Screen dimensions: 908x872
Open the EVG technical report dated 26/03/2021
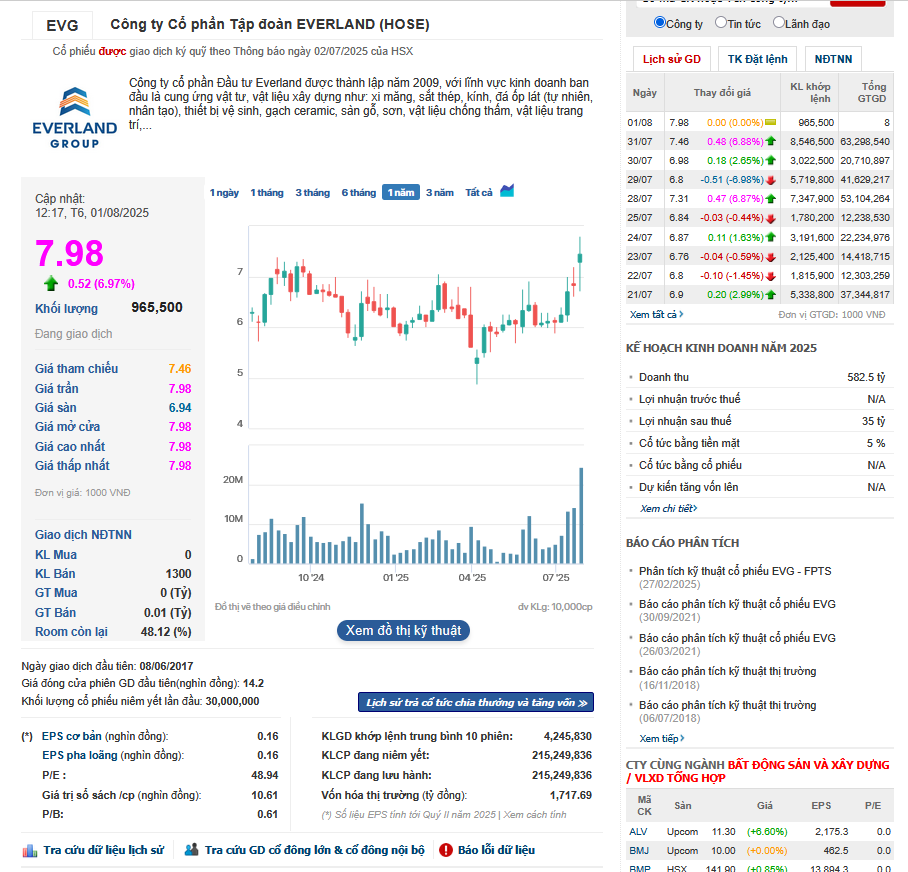click(737, 638)
